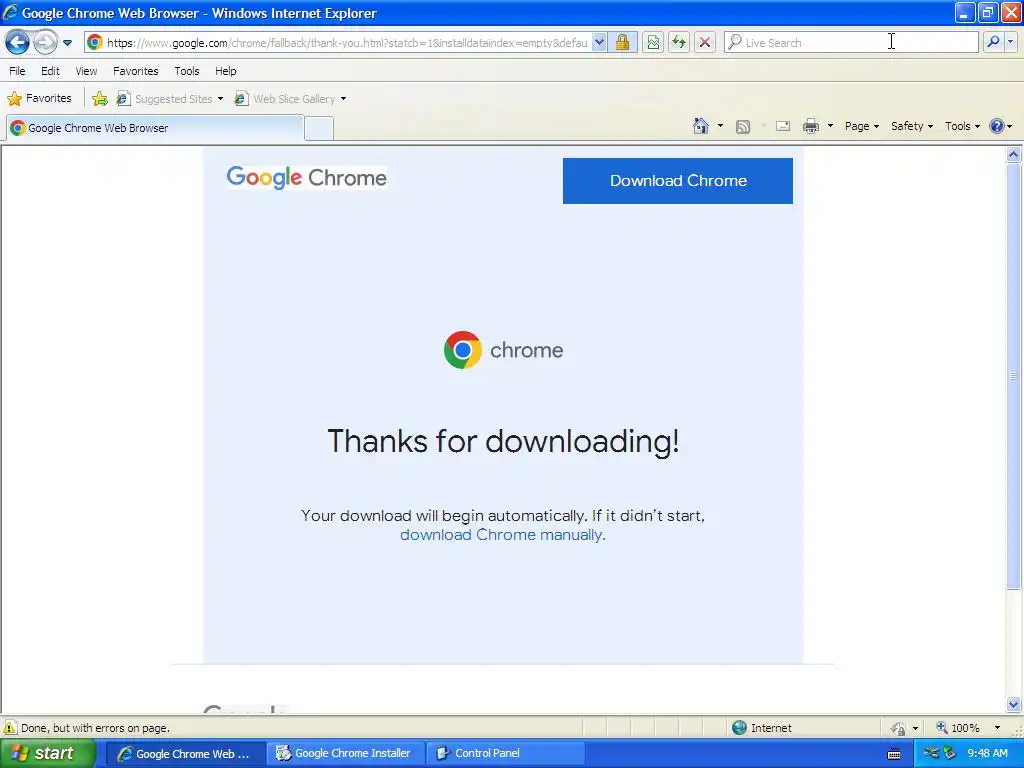Click Add to Favorites Bar star icon

pos(100,99)
